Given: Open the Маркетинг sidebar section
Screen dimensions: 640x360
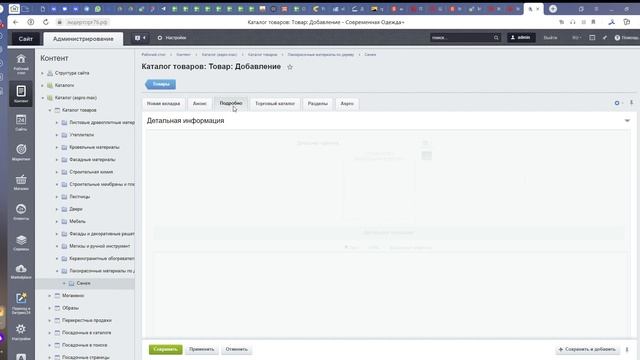Looking at the screenshot, I should tap(21, 152).
